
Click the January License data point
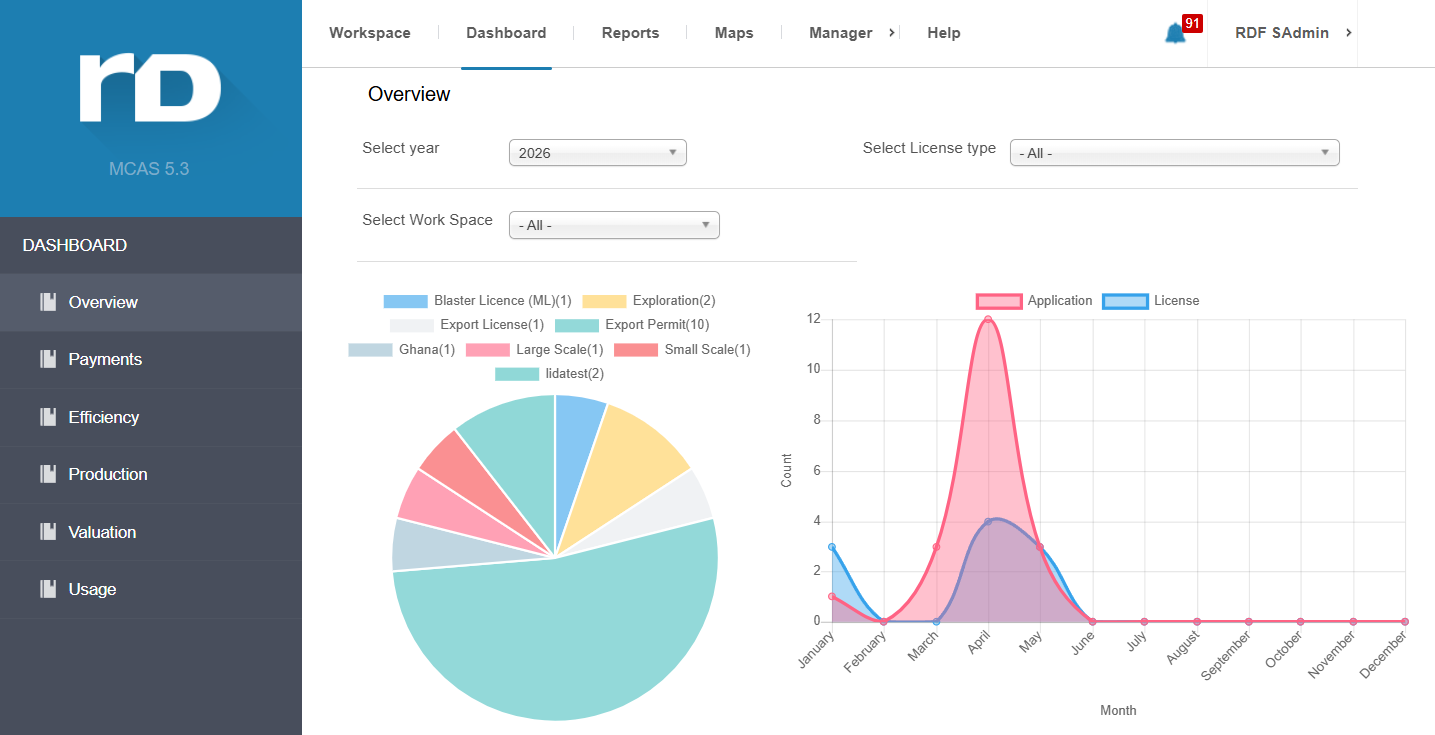[832, 547]
